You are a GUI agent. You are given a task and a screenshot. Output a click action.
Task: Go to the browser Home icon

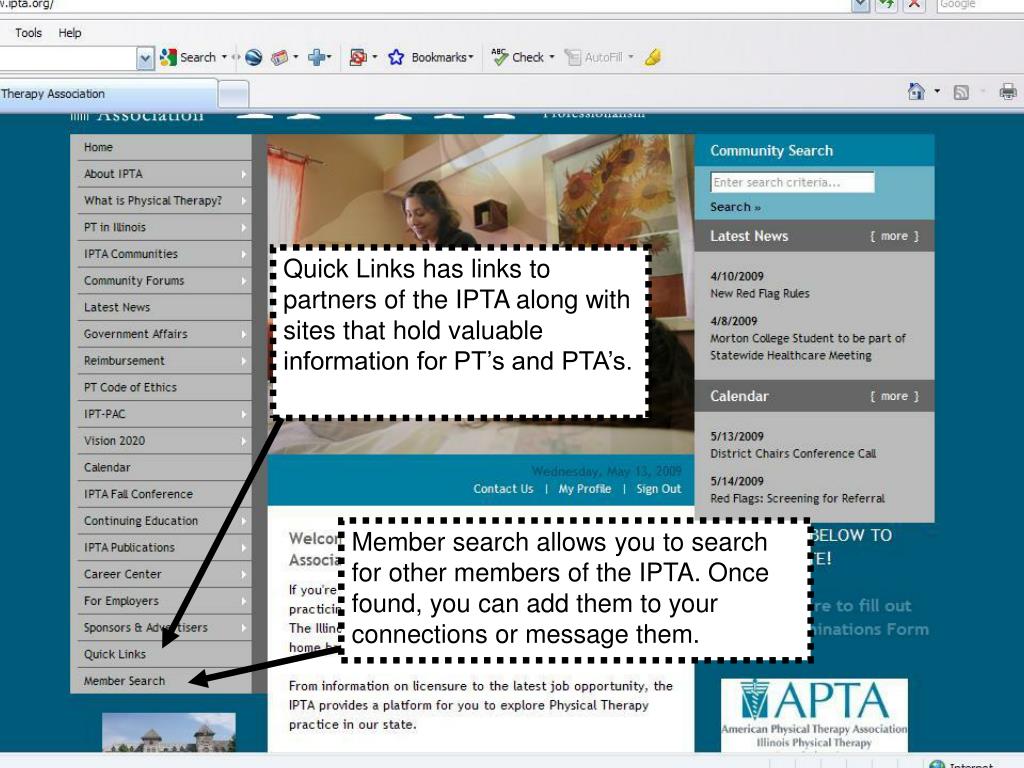coord(916,91)
